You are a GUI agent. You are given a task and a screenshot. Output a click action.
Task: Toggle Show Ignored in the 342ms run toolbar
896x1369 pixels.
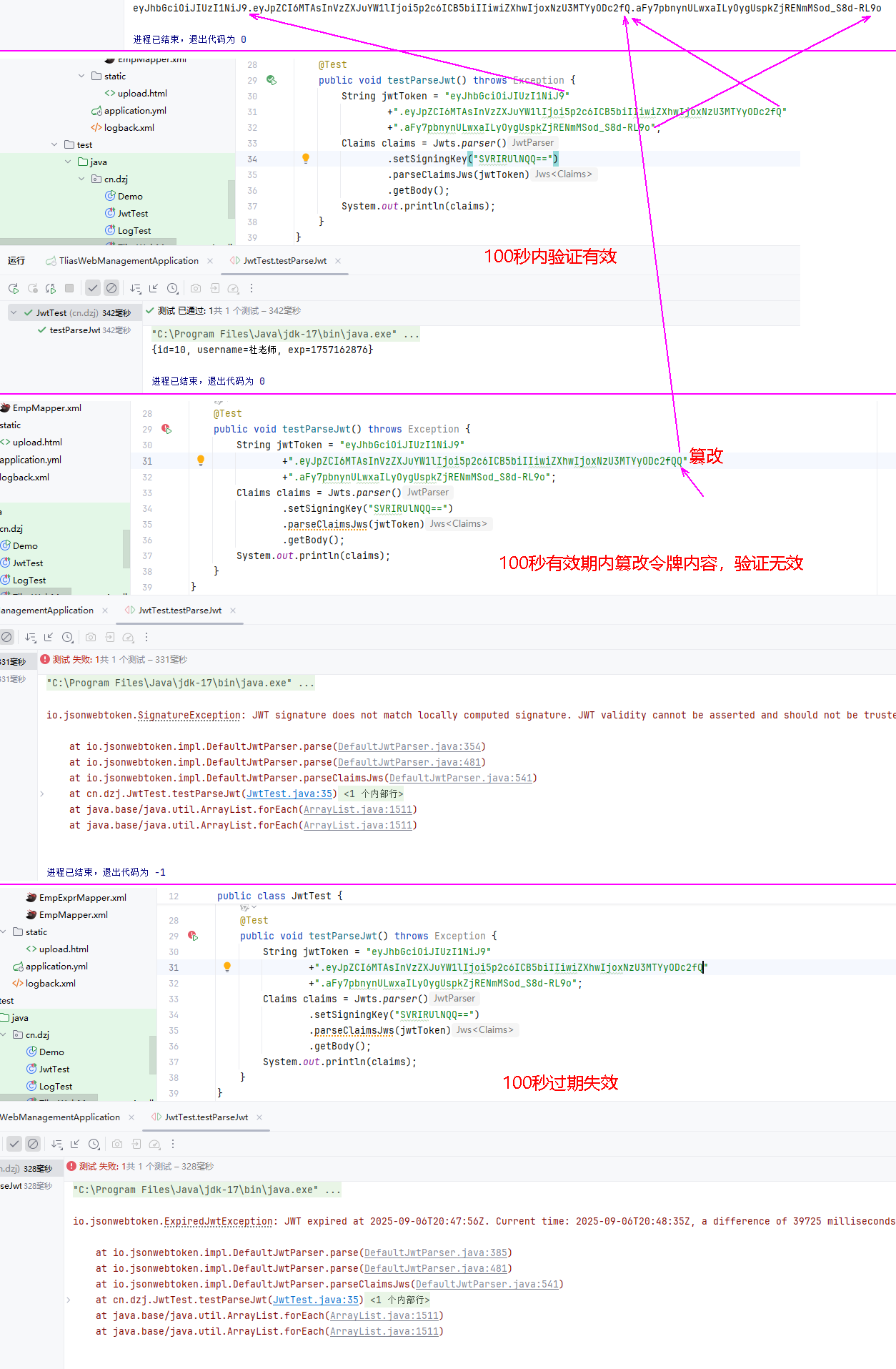pos(111,289)
